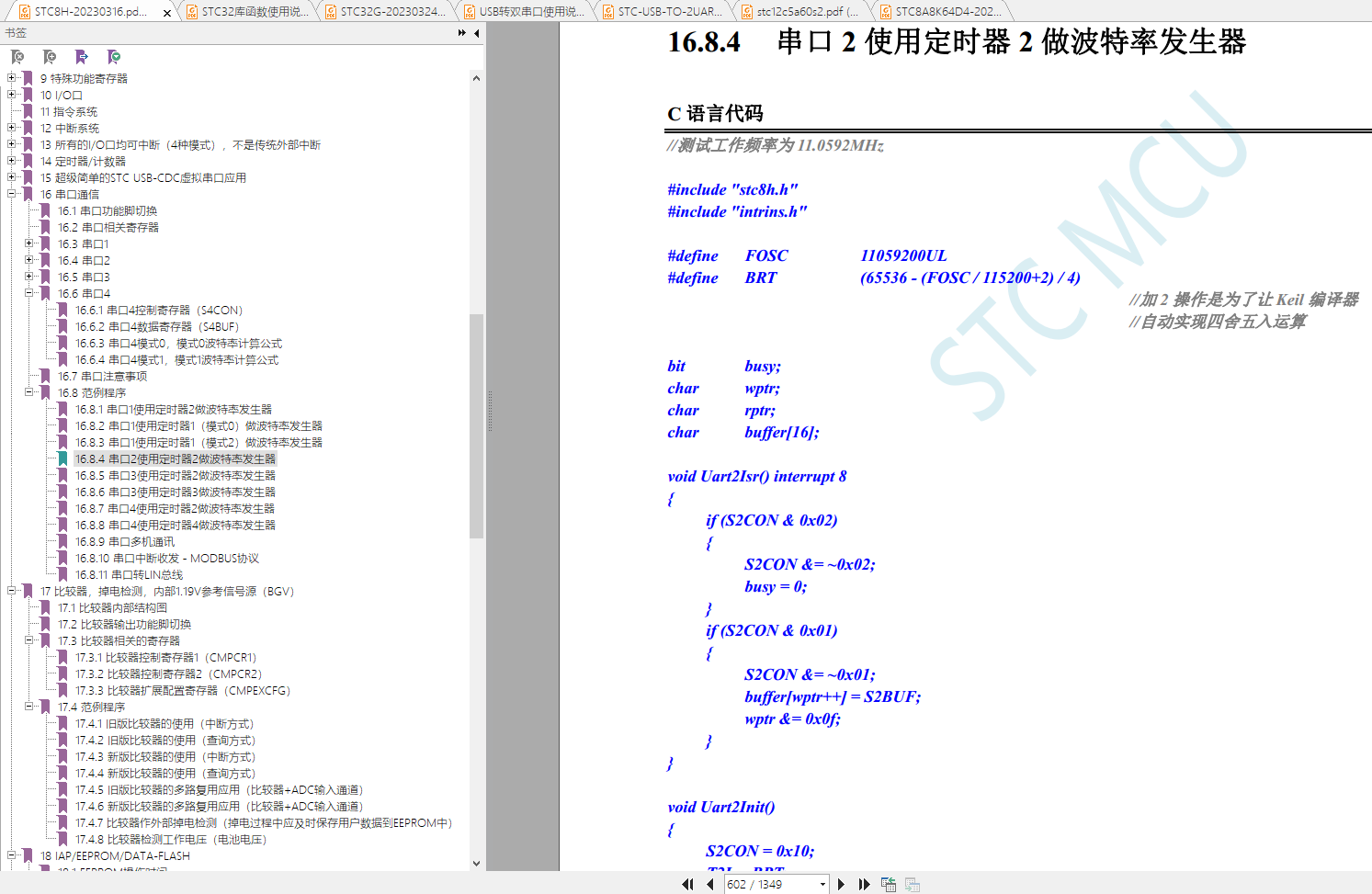The width and height of the screenshot is (1372, 894).
Task: Collapse the 17.4 范例程序 bookmark node
Action: tap(29, 707)
